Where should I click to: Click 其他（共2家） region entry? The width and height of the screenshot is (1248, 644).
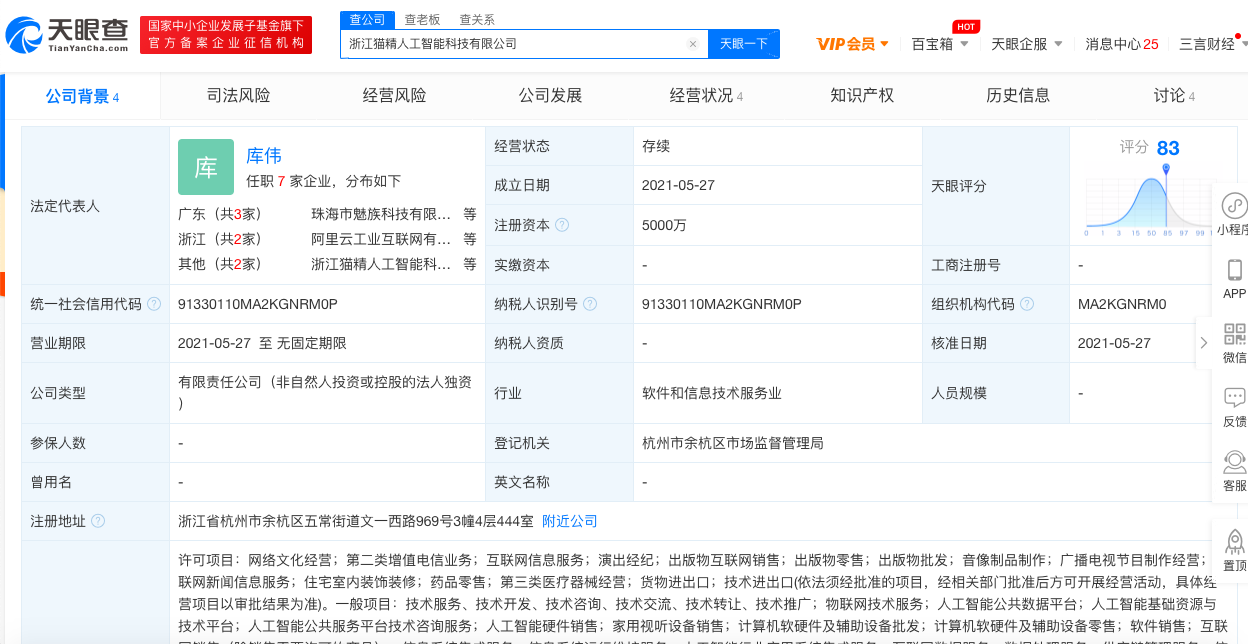tap(220, 264)
